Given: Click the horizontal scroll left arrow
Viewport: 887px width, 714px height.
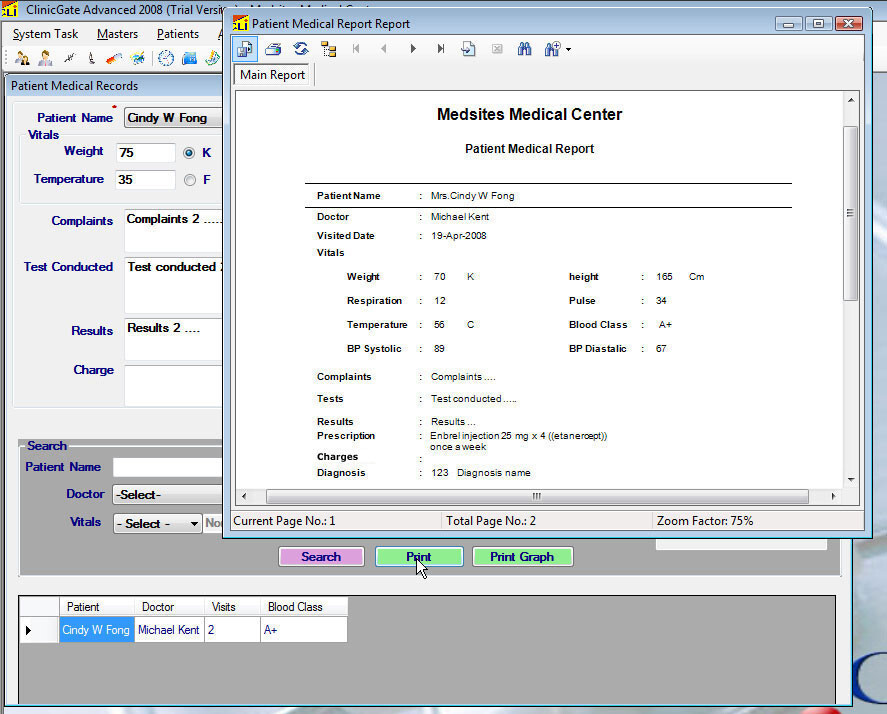Looking at the screenshot, I should point(244,496).
